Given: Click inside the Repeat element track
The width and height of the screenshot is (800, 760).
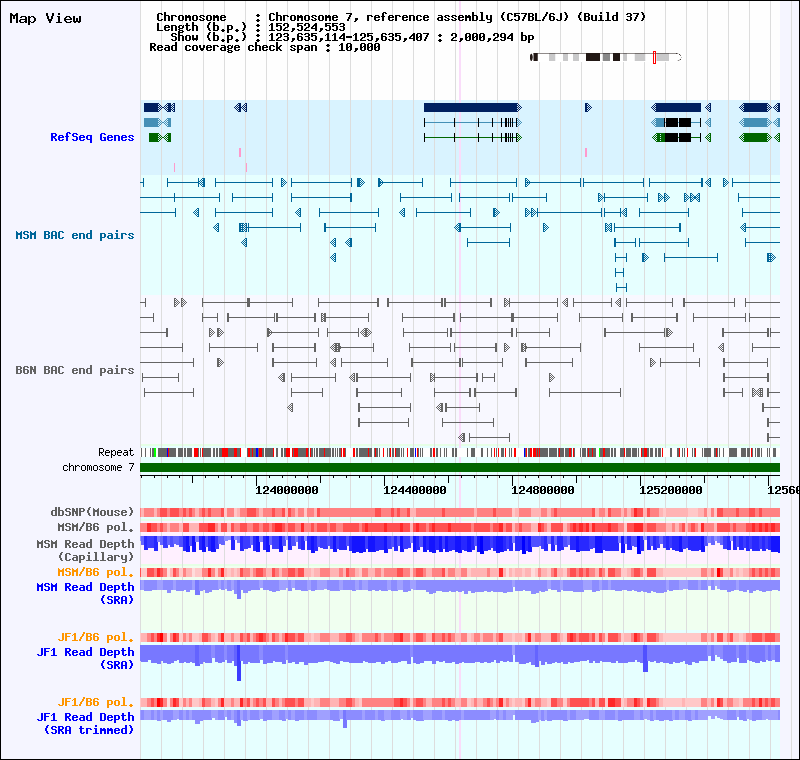Looking at the screenshot, I should pyautogui.click(x=460, y=452).
